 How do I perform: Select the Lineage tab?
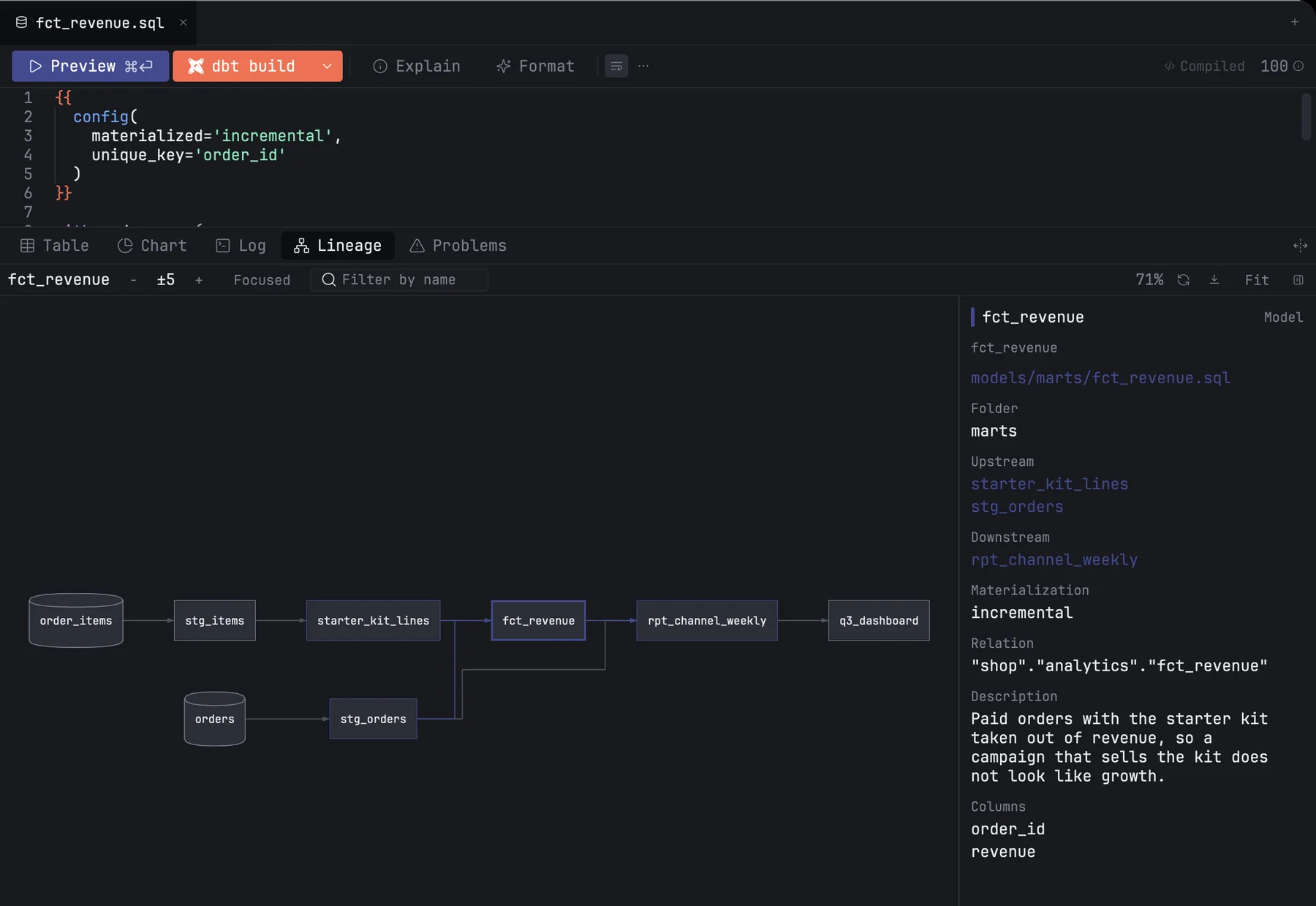[x=338, y=246]
